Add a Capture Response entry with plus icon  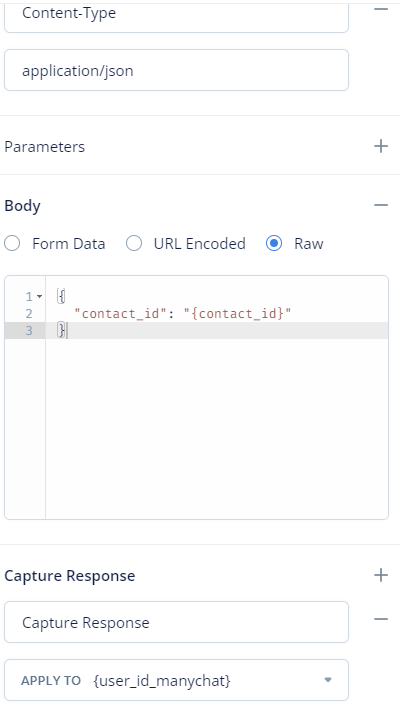tap(381, 575)
